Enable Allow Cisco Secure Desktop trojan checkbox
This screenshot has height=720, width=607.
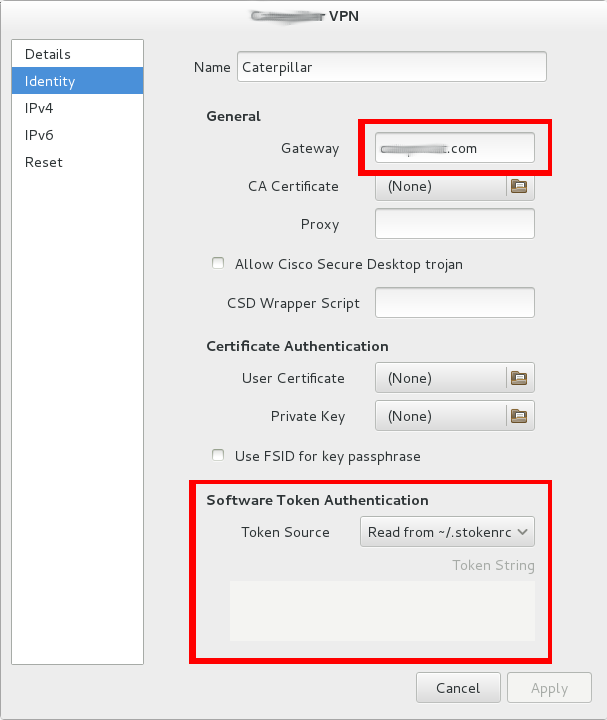point(218,263)
